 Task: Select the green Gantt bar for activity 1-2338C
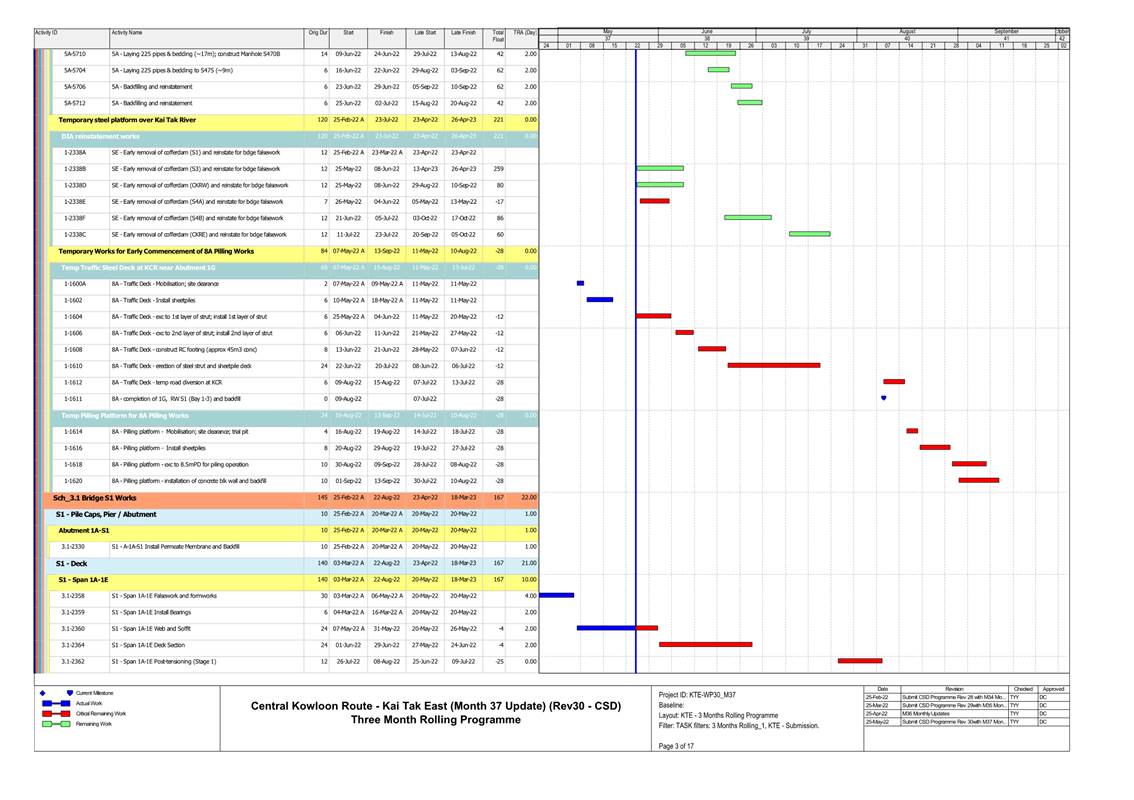809,234
